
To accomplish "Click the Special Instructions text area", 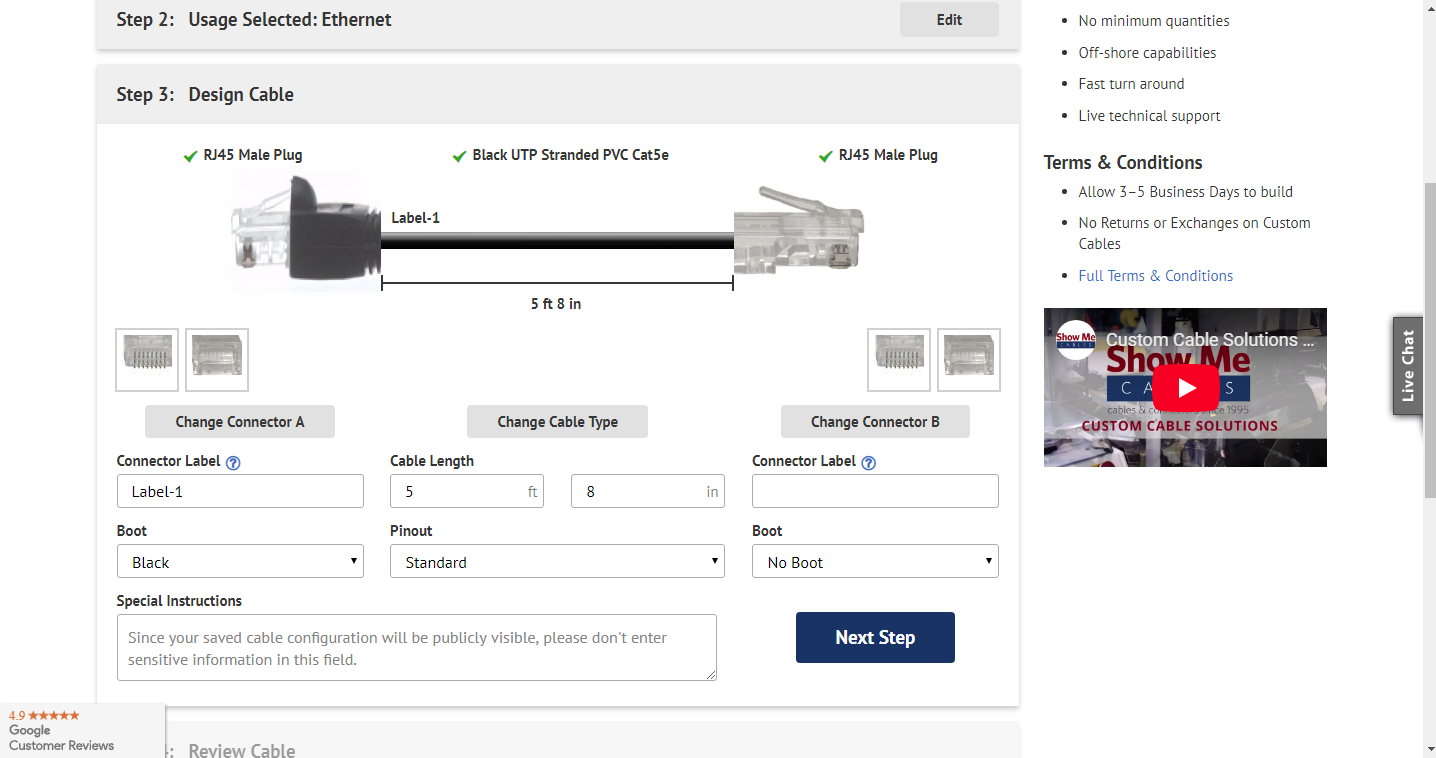I will (x=416, y=648).
